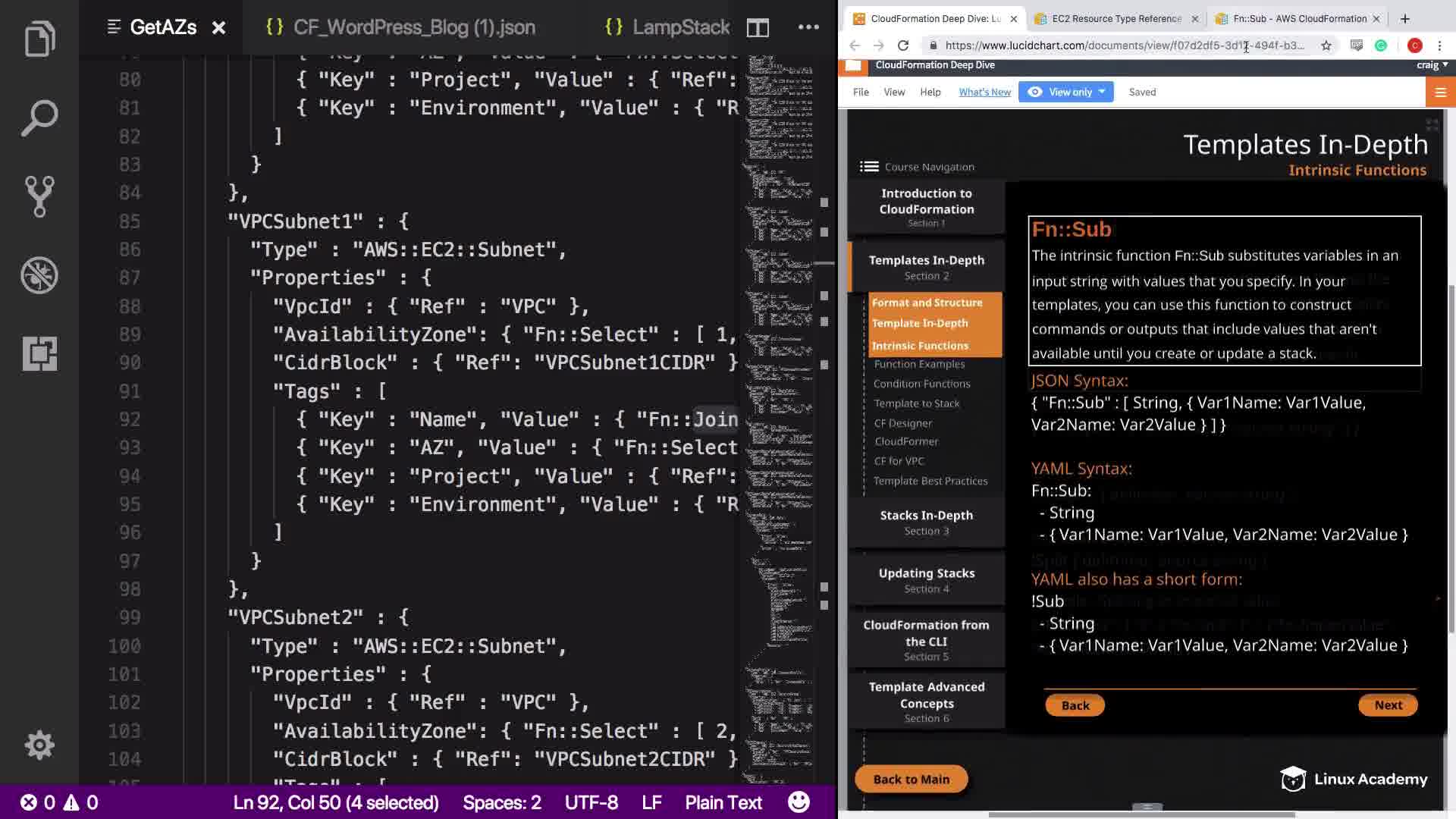Click the Next button
The height and width of the screenshot is (819, 1456).
1388,705
